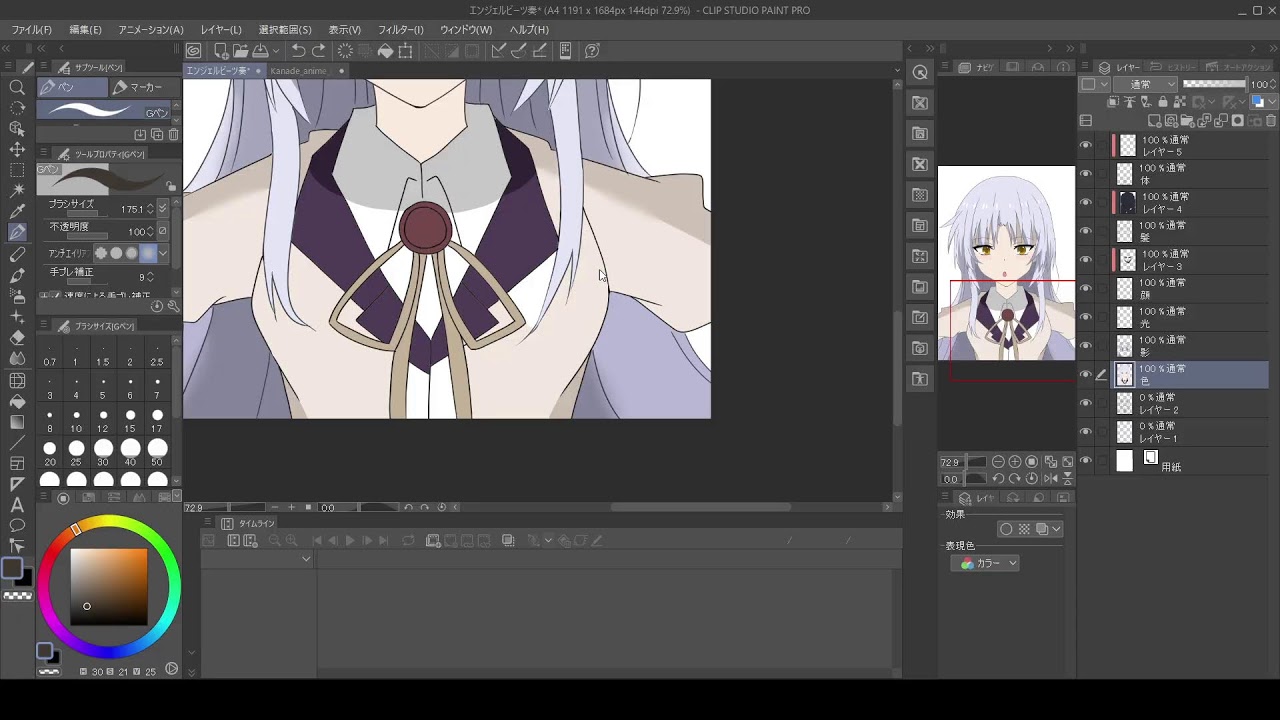Click the Navigator preview thumbnail
This screenshot has width=1280, height=720.
(1006, 262)
